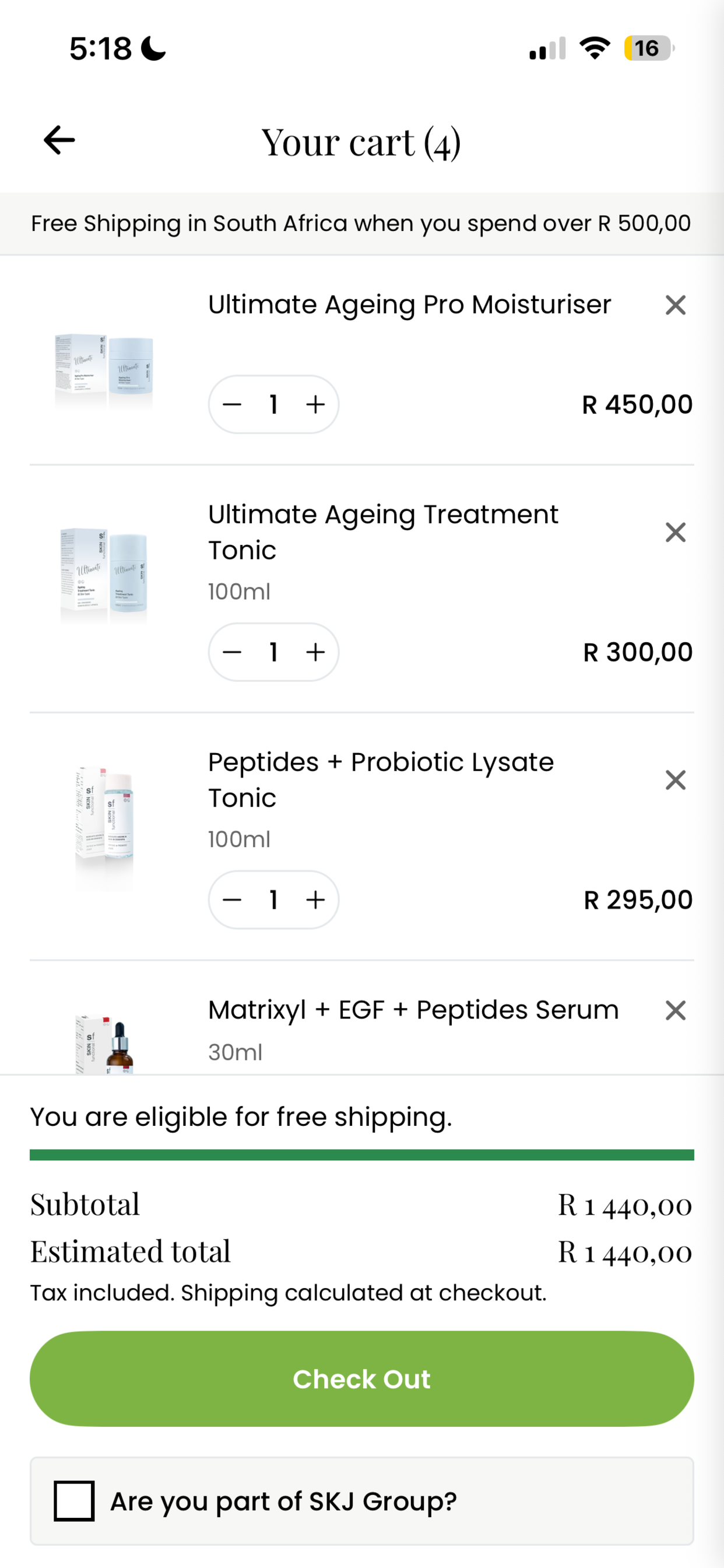Decrease Ultimate Ageing Treatment Tonic quantity
Screen dimensions: 724x1568
coord(232,652)
